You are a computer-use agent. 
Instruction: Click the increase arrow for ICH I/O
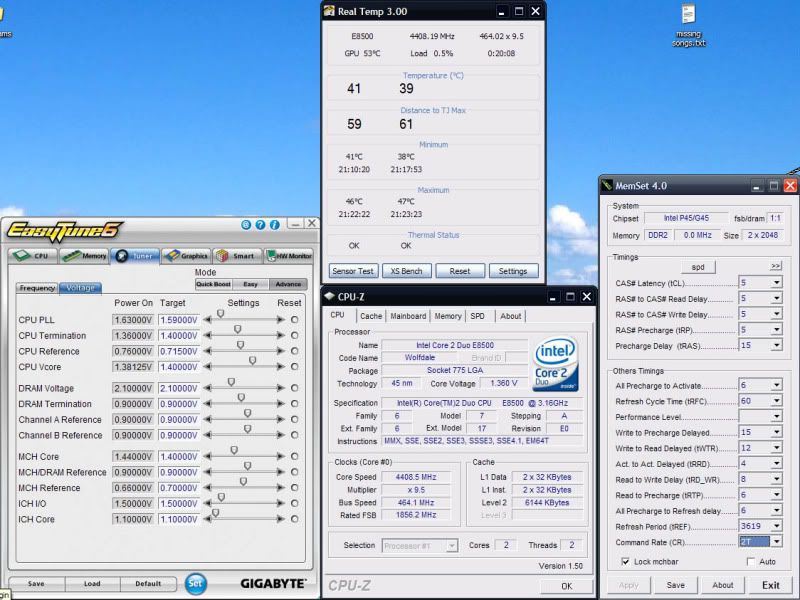pyautogui.click(x=281, y=504)
